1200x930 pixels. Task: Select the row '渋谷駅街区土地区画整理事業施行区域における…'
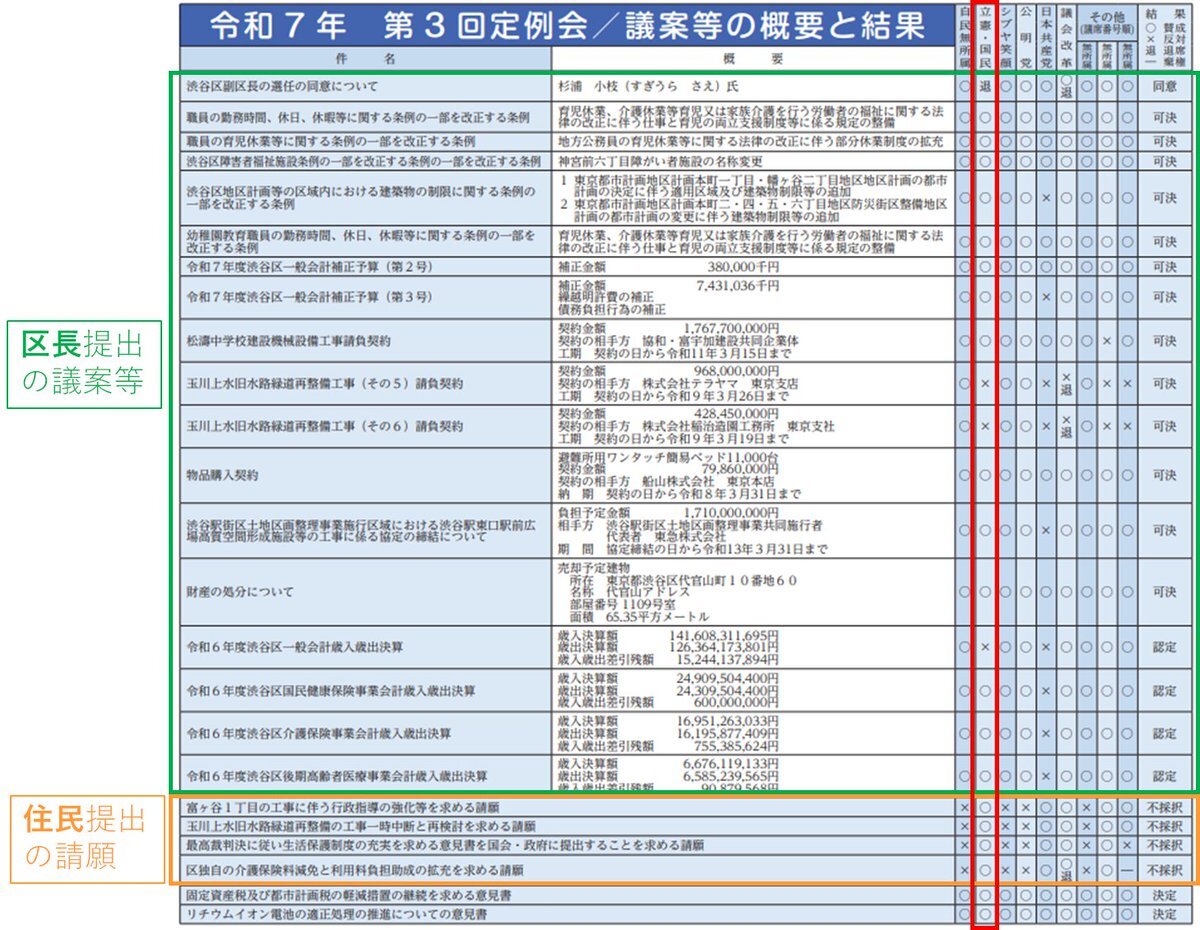click(686, 530)
